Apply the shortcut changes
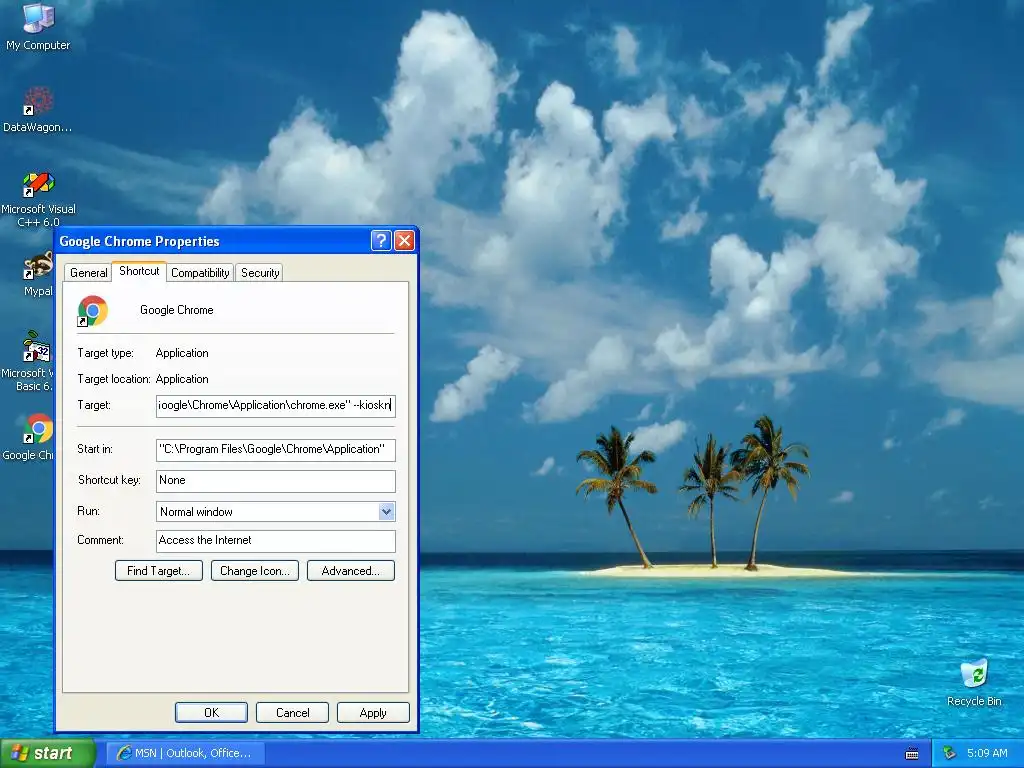1024x768 pixels. click(x=373, y=712)
